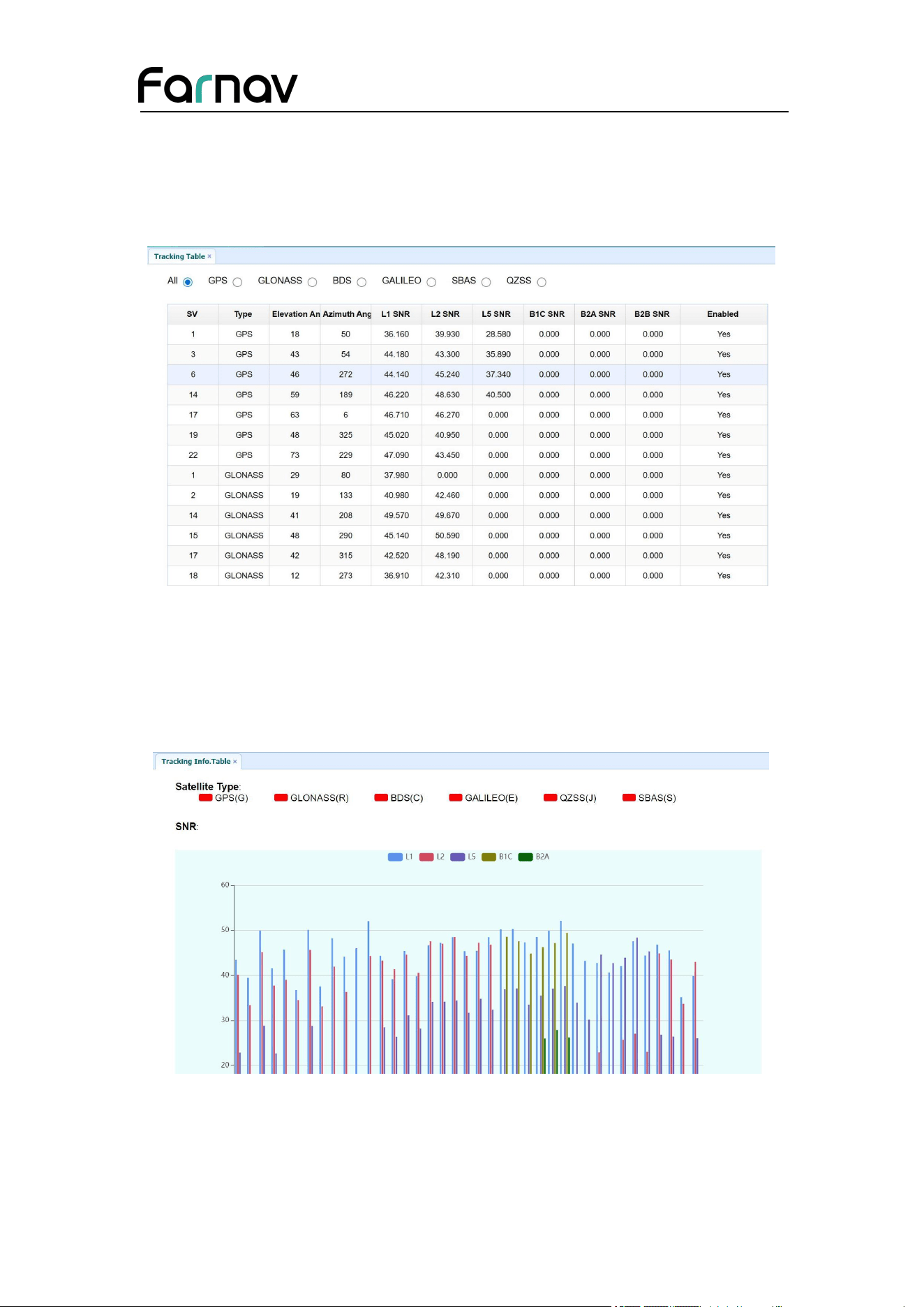
Task: Click L1 SNR value 46.710
Action: 396,415
